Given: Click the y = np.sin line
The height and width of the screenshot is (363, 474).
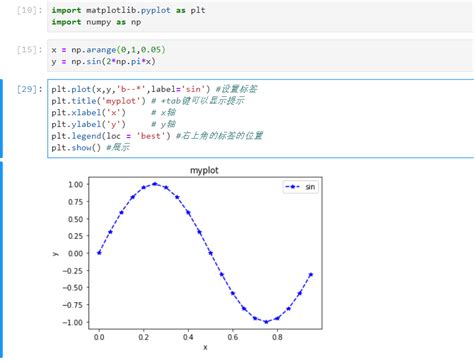Looking at the screenshot, I should coord(103,61).
